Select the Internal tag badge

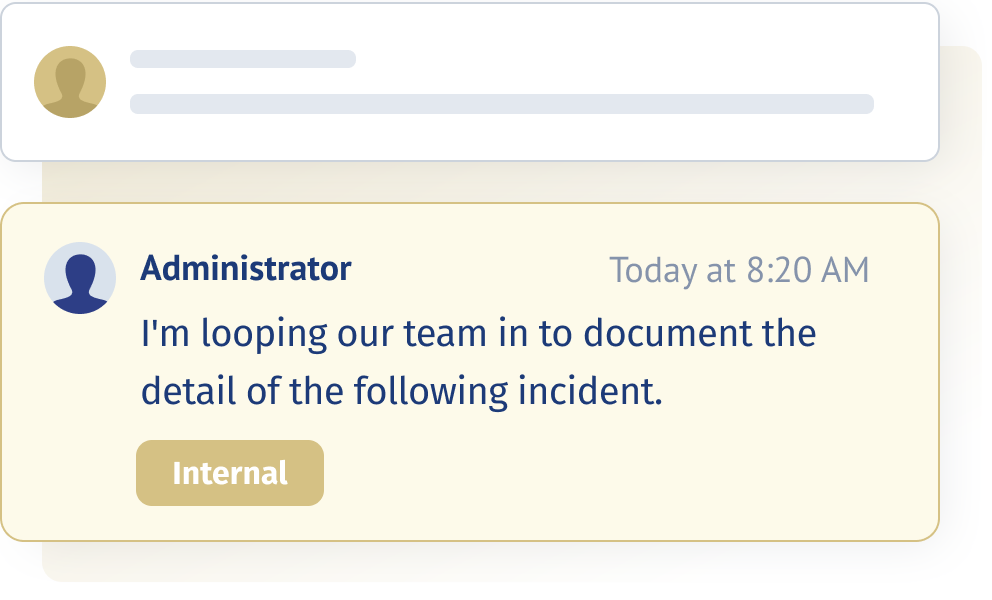click(x=230, y=473)
